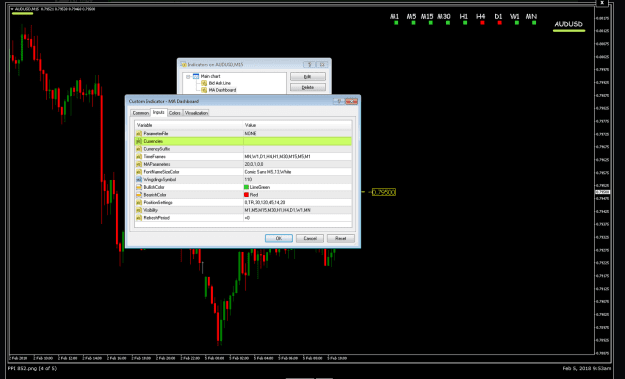Click the green square under M5
The image size is (625, 379).
click(x=413, y=23)
